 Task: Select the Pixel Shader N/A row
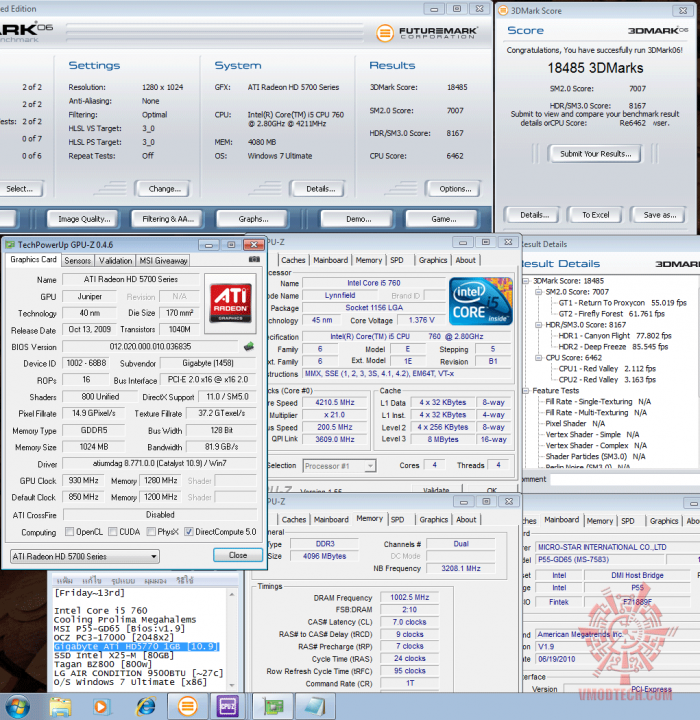point(575,423)
